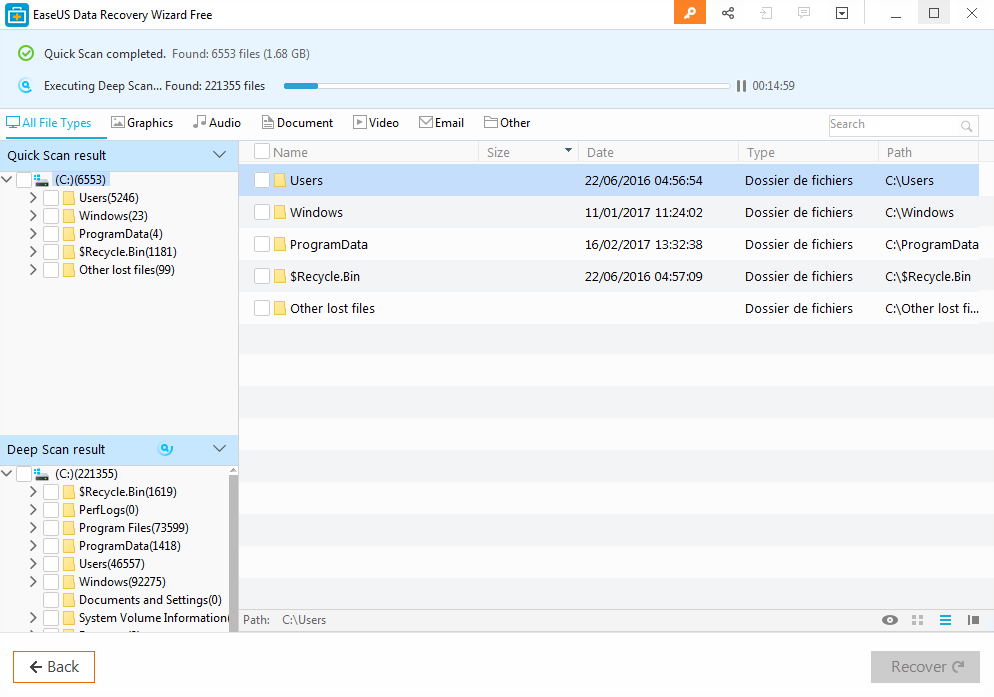The width and height of the screenshot is (994, 697).
Task: Show the Document file type tab
Action: point(297,123)
